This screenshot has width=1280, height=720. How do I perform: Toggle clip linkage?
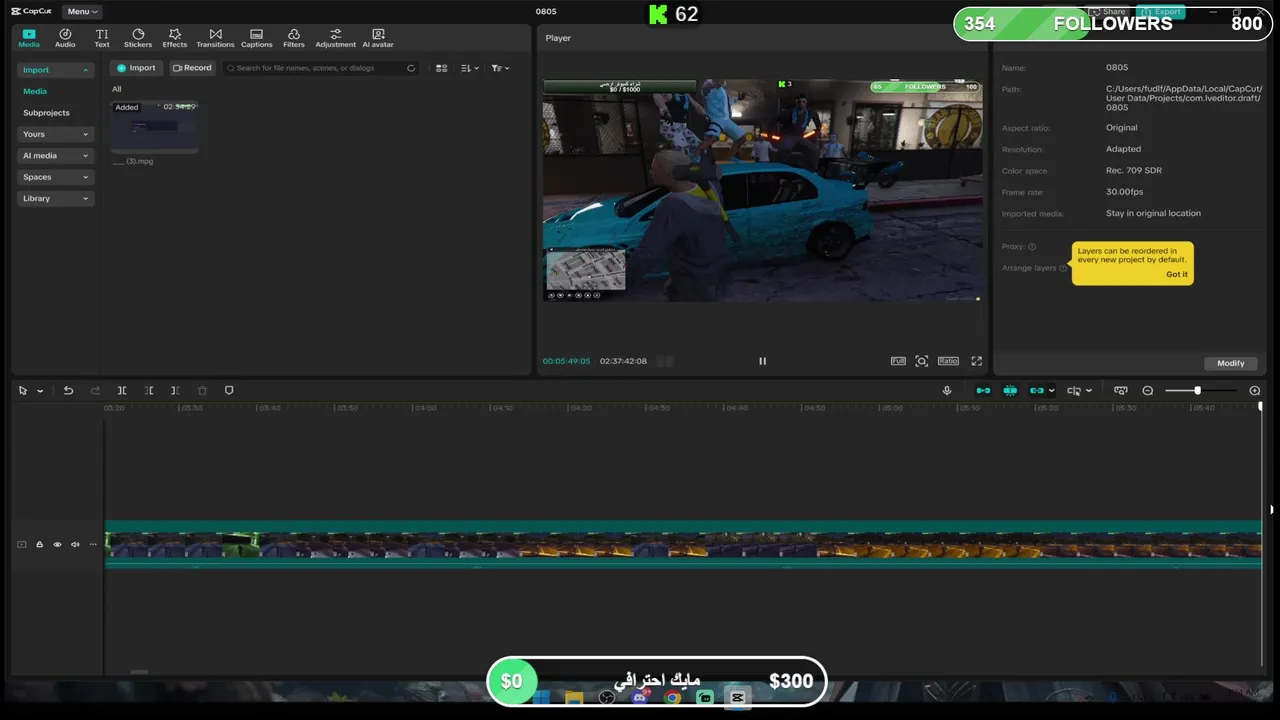point(1035,390)
